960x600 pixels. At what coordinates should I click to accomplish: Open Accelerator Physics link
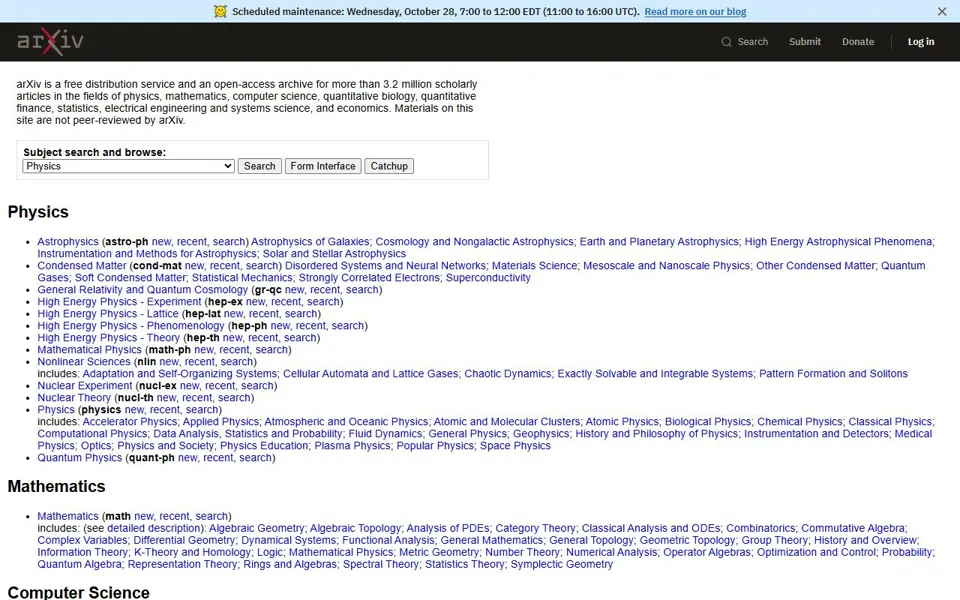click(130, 422)
